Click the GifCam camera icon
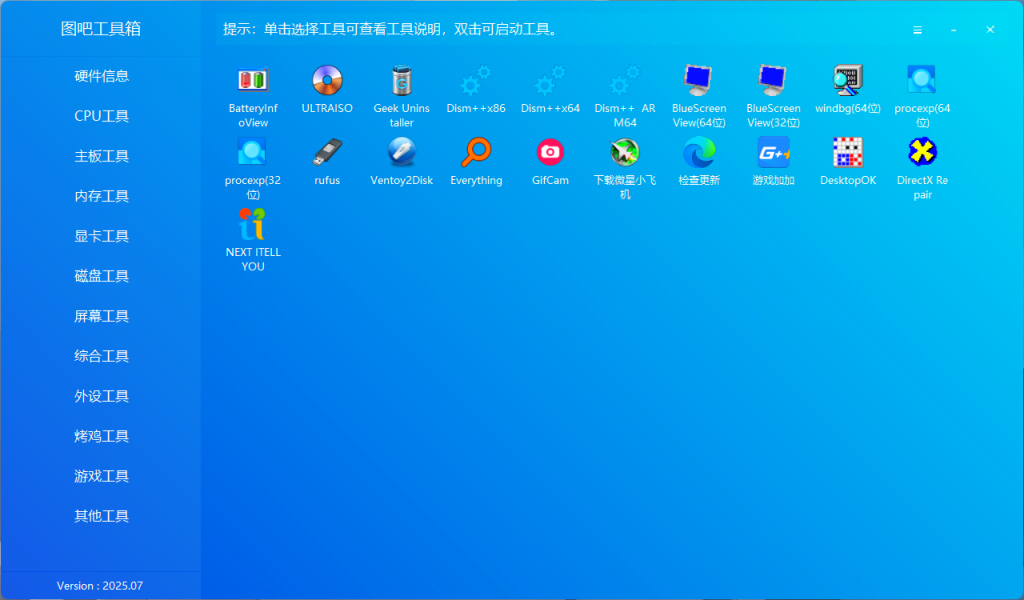The width and height of the screenshot is (1024, 600). [x=550, y=152]
